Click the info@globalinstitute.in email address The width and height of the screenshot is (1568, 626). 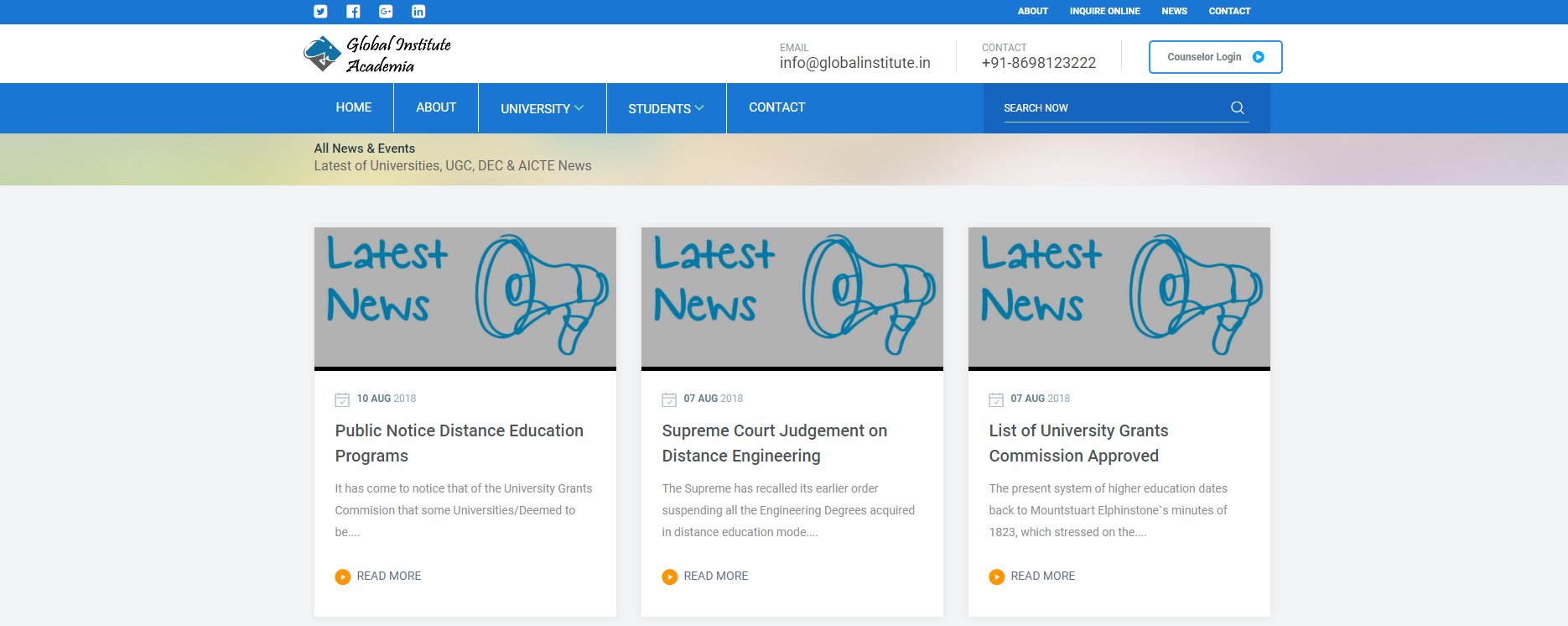pyautogui.click(x=854, y=63)
